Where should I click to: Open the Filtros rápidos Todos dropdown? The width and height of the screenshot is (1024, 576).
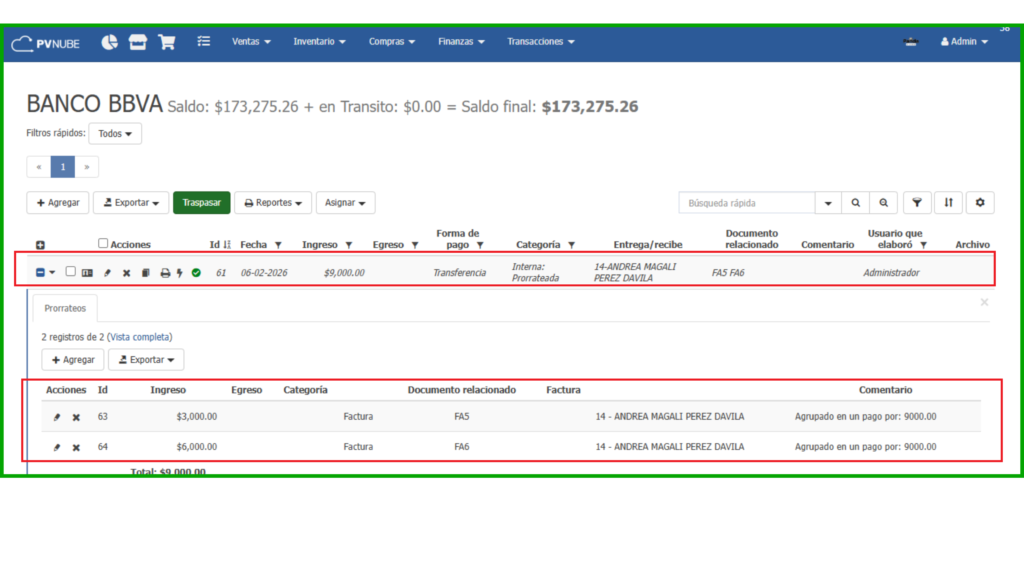click(x=115, y=133)
